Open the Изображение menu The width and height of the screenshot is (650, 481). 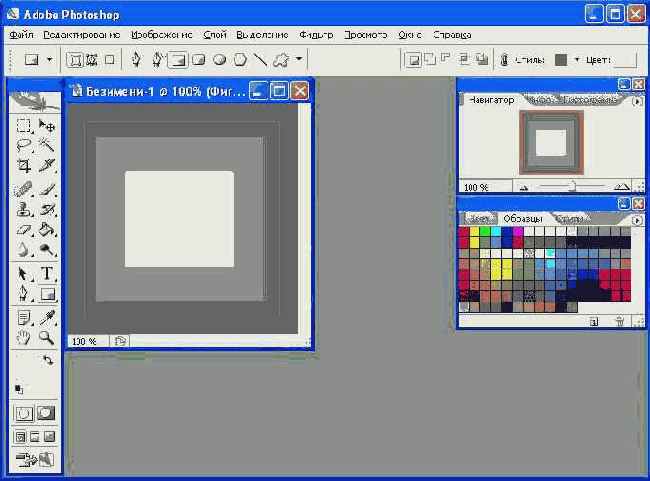[x=162, y=35]
